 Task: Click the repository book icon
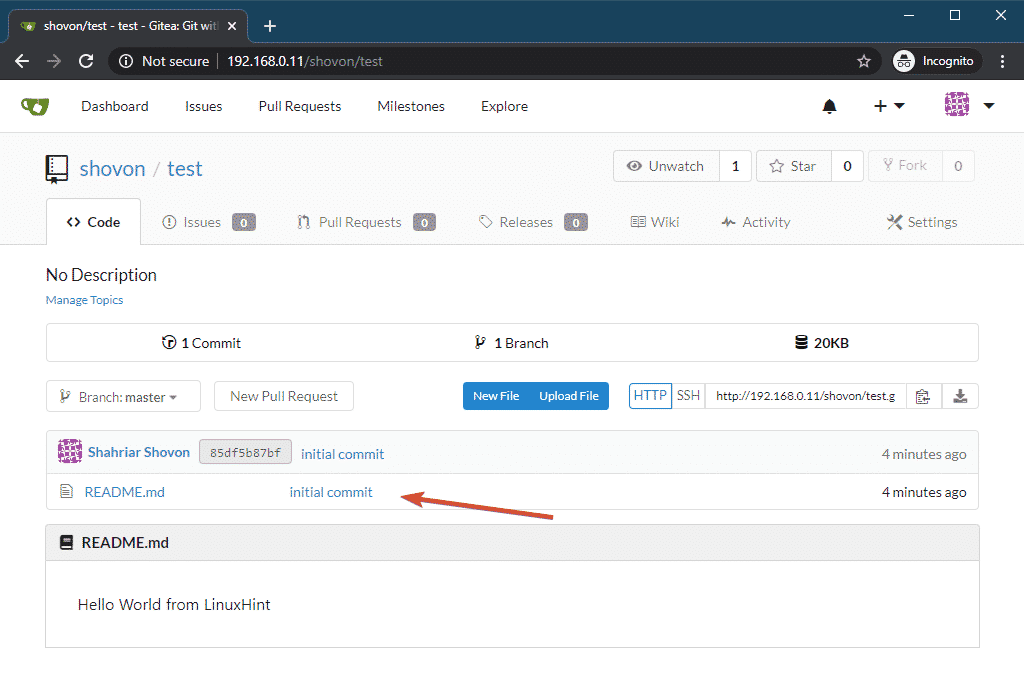(57, 169)
